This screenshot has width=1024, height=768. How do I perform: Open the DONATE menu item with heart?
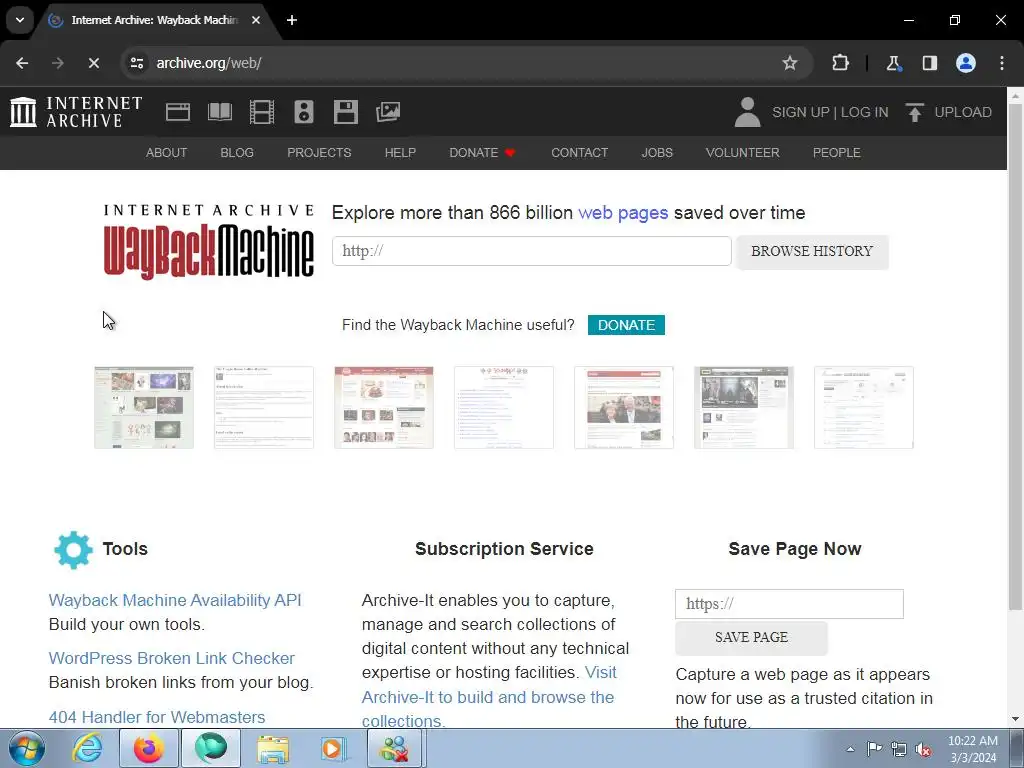tap(482, 153)
